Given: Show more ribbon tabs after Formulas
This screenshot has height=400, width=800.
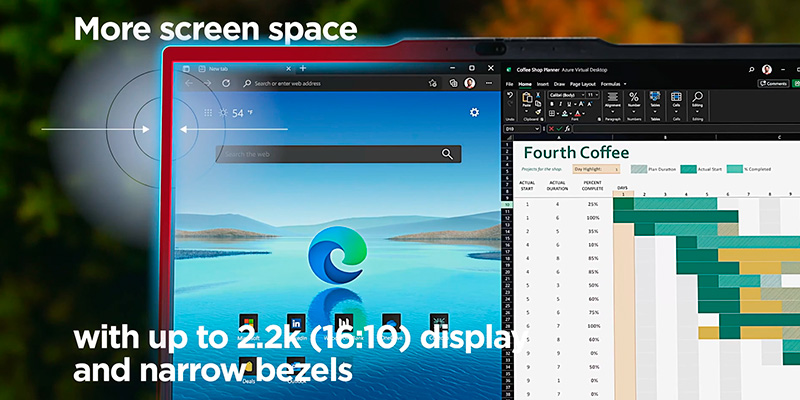Looking at the screenshot, I should [x=625, y=84].
